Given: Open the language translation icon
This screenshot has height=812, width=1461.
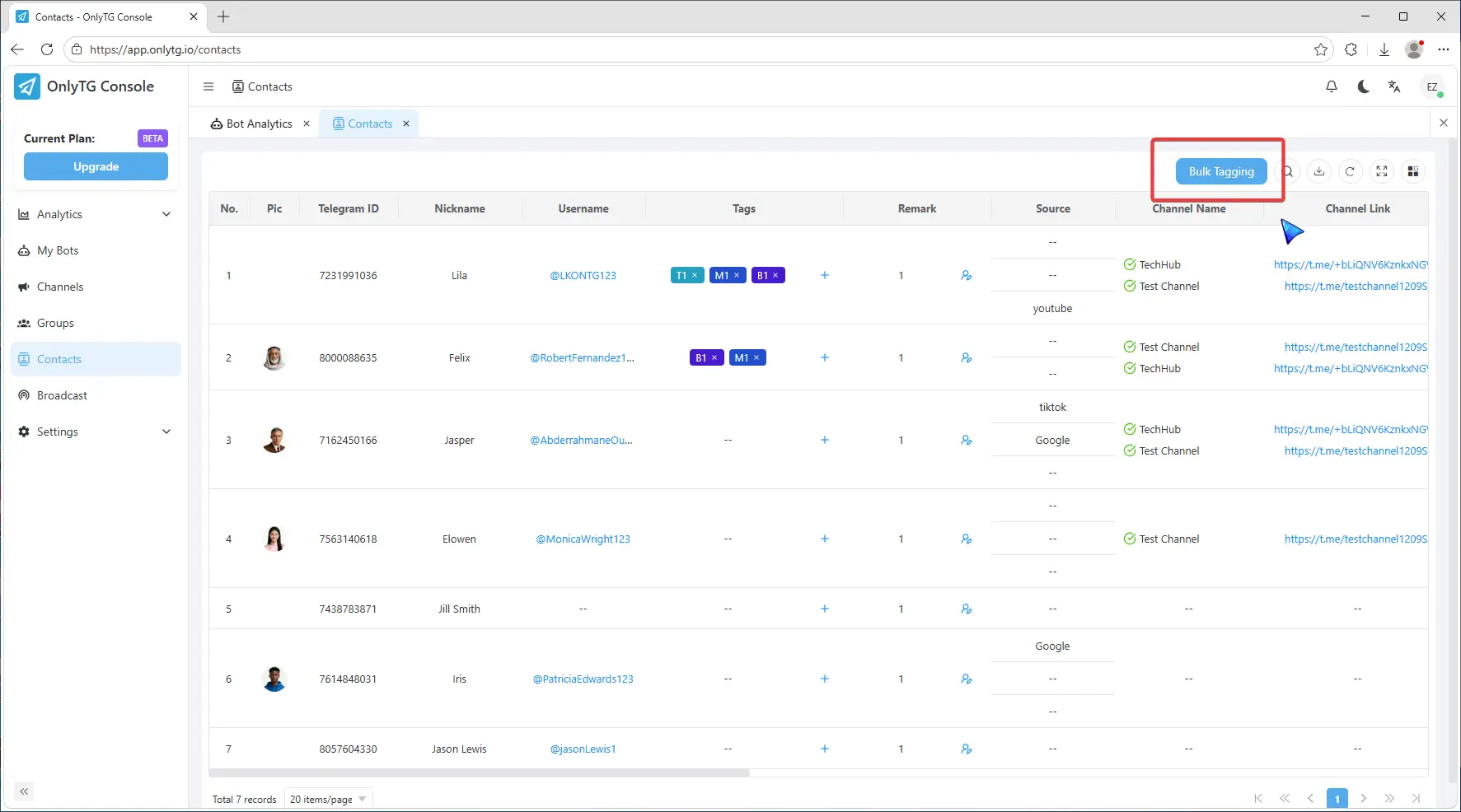Looking at the screenshot, I should 1394,86.
